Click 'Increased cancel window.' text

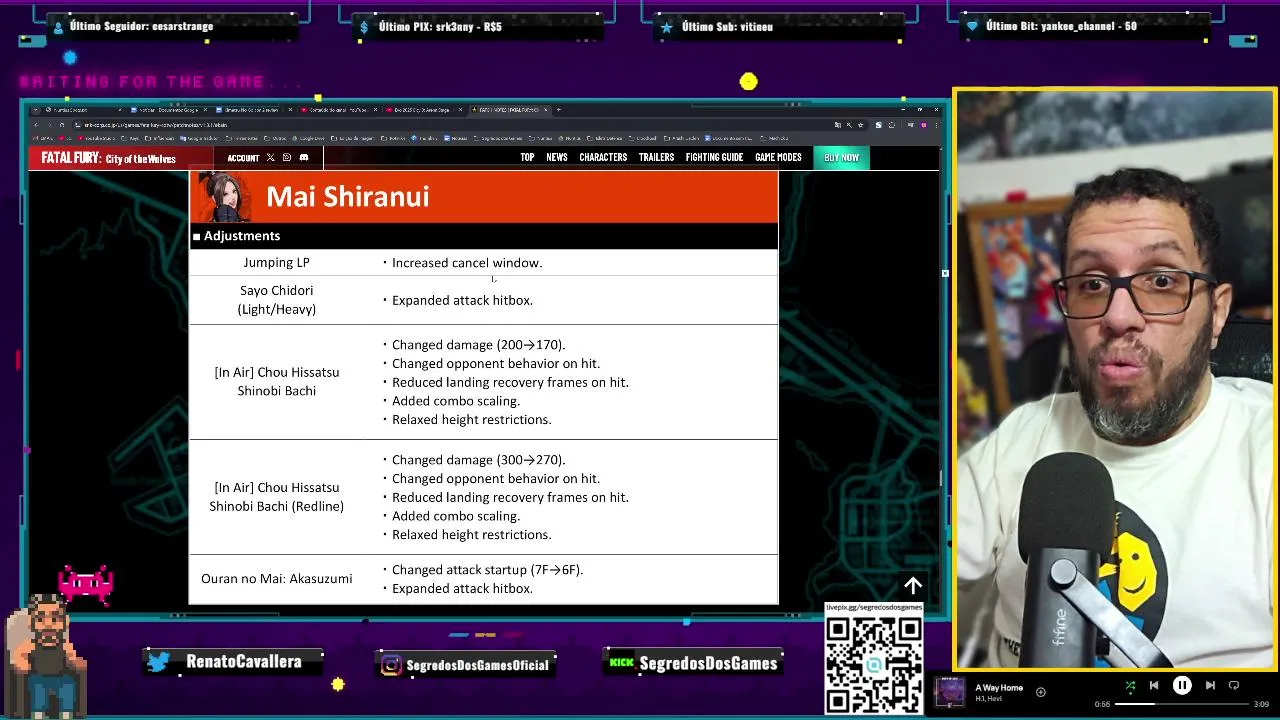pyautogui.click(x=467, y=263)
